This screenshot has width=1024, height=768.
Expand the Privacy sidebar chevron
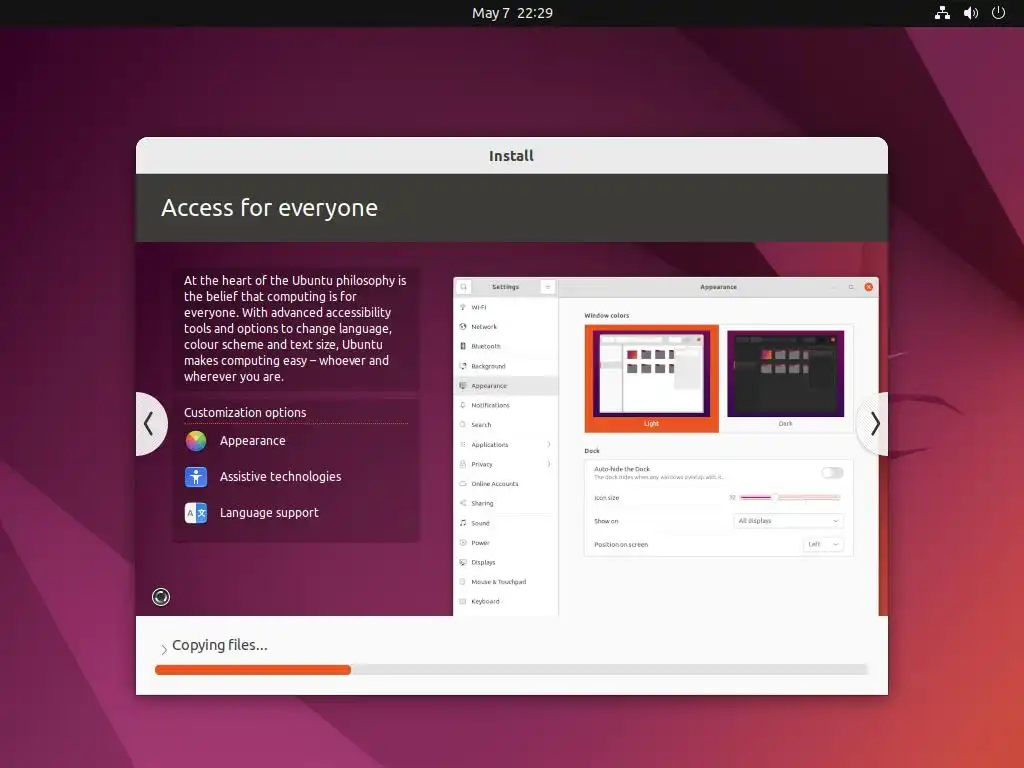point(549,464)
